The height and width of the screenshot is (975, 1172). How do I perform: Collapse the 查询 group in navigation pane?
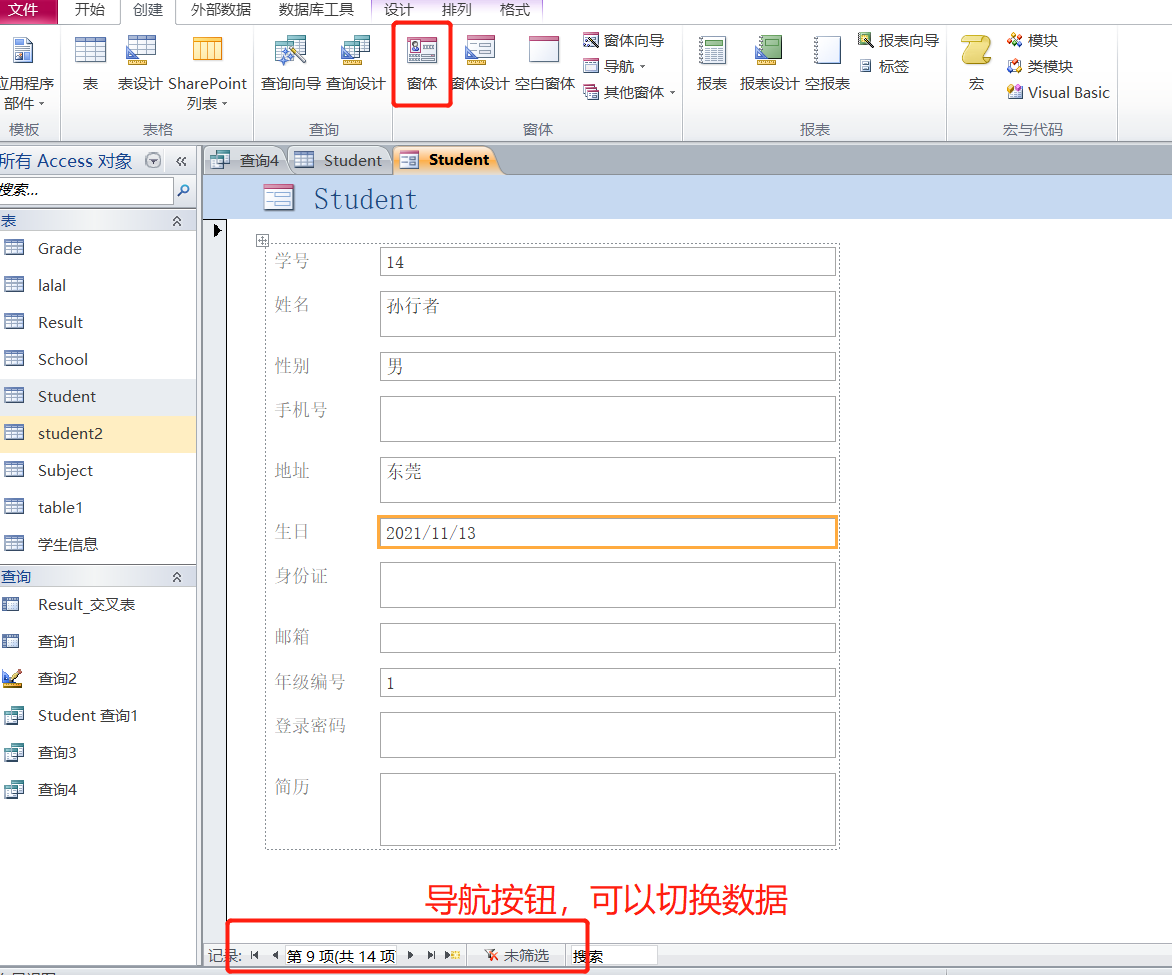pos(177,577)
